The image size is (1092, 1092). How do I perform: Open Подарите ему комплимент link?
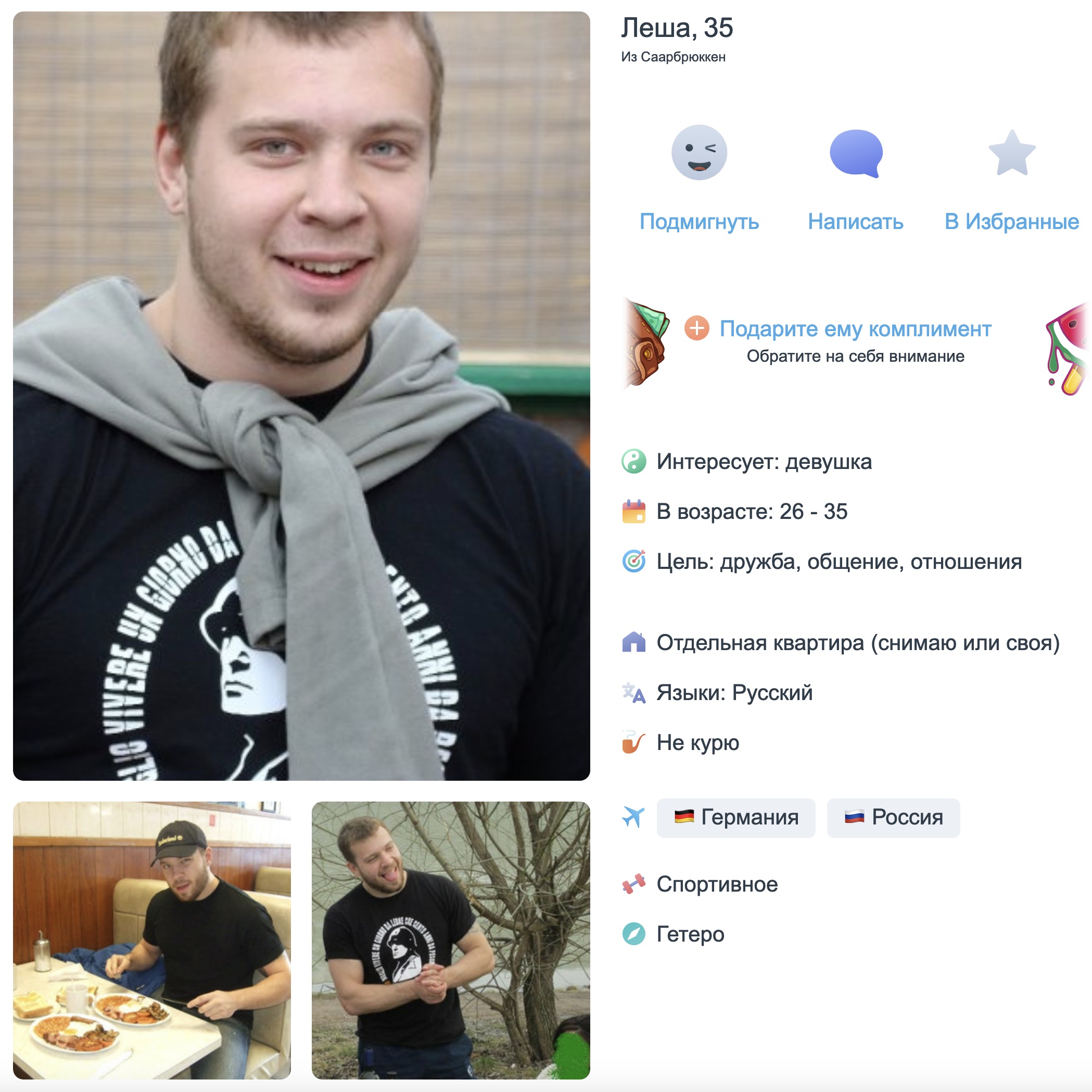[855, 329]
